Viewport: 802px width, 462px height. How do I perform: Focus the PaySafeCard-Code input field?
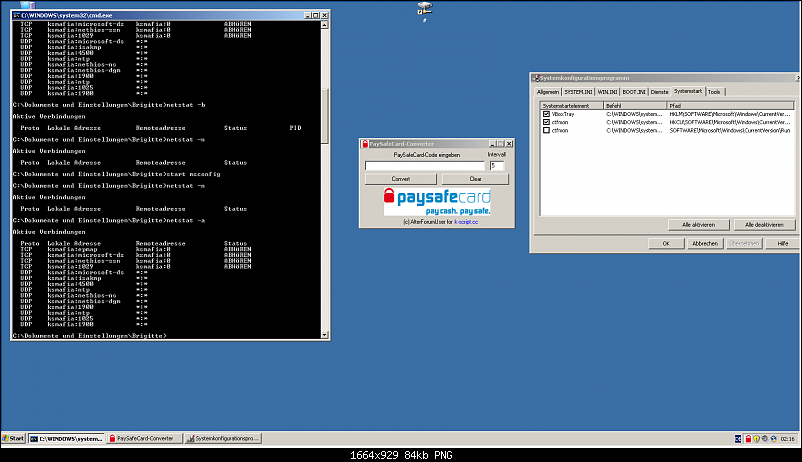[425, 166]
